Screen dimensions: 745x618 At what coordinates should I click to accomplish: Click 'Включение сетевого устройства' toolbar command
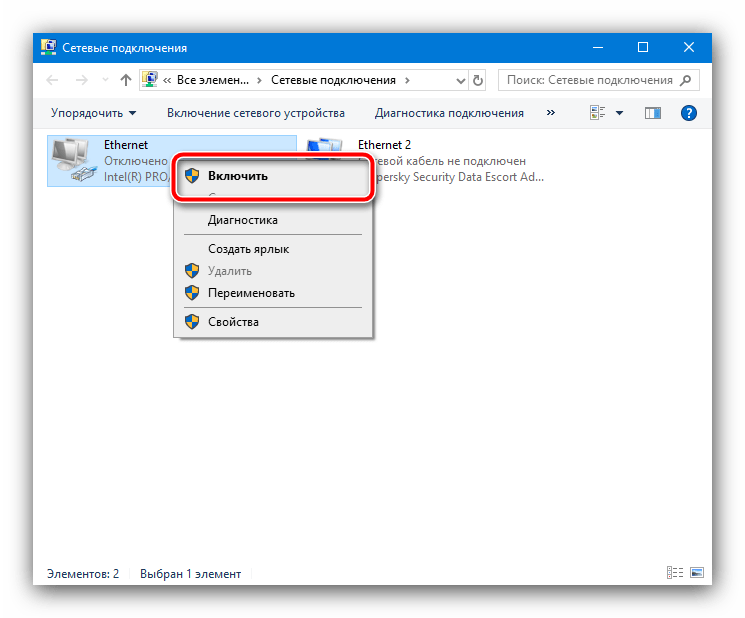256,113
